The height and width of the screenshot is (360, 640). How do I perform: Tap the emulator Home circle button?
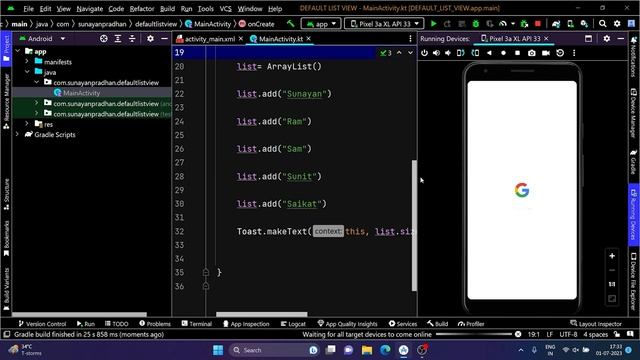pos(503,53)
